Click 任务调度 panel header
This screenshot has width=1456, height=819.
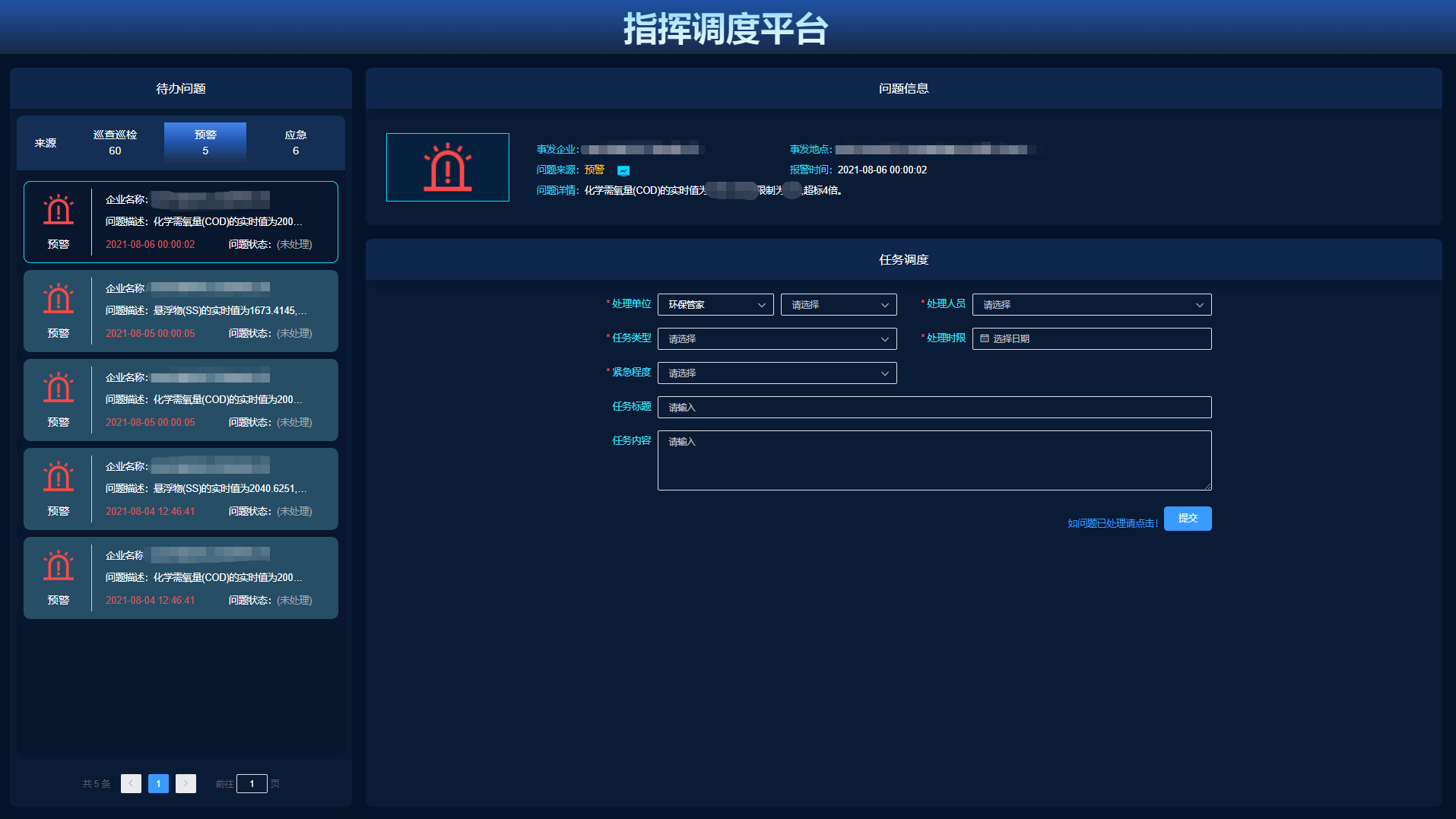click(x=904, y=259)
